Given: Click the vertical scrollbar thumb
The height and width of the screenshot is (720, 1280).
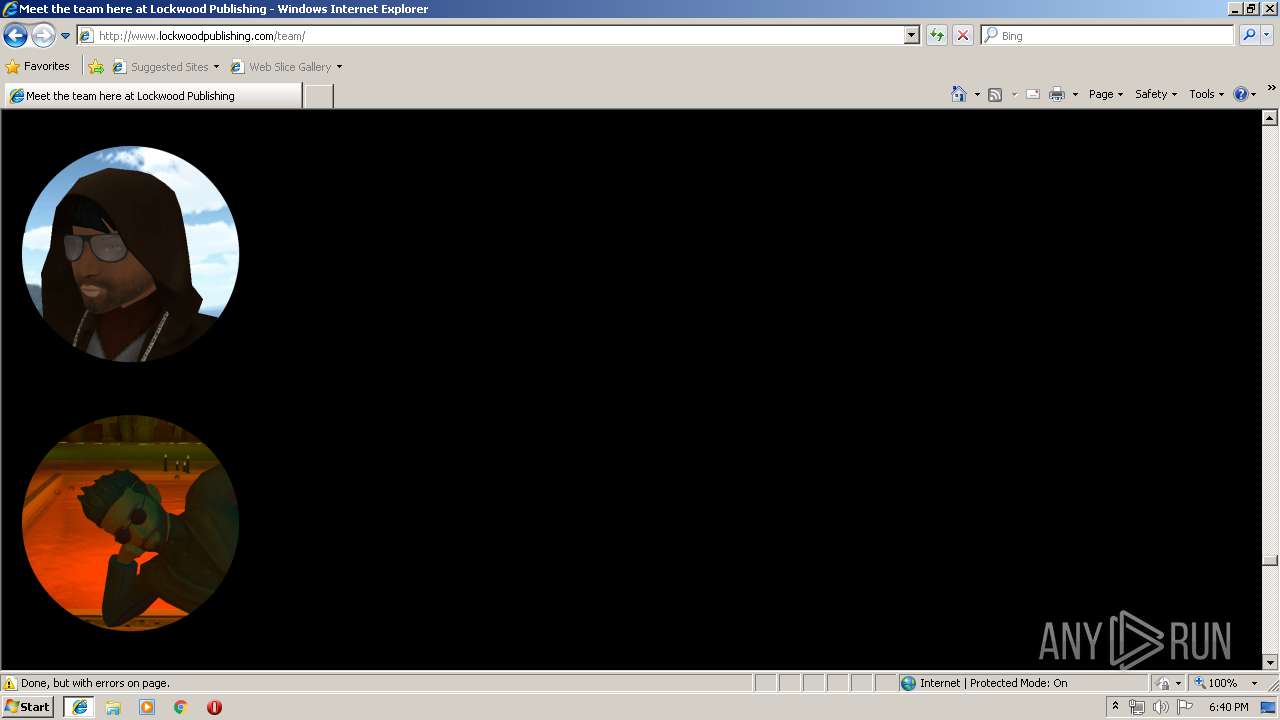Looking at the screenshot, I should tap(1270, 560).
